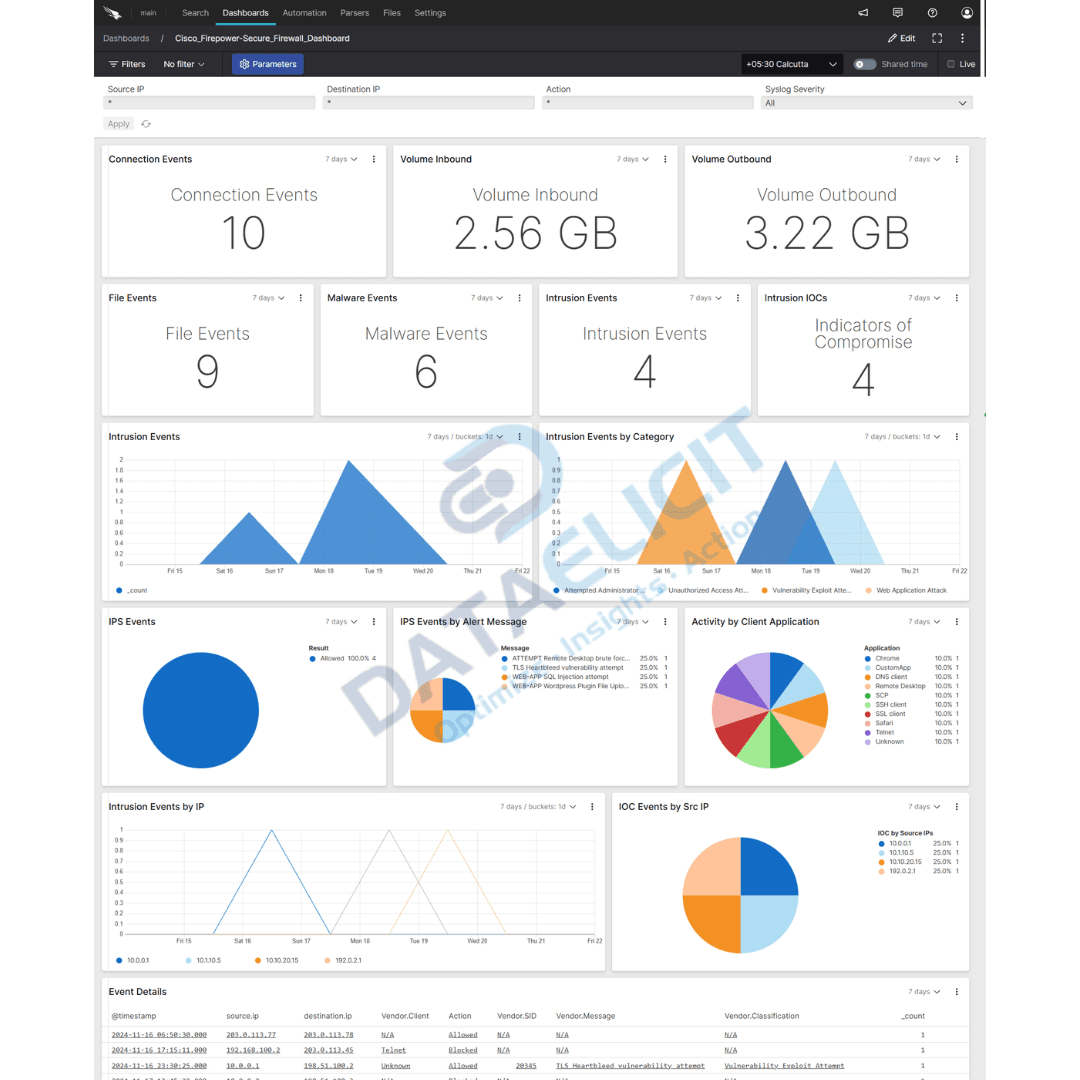
Task: Enable the Shared time toggle
Action: tap(862, 63)
